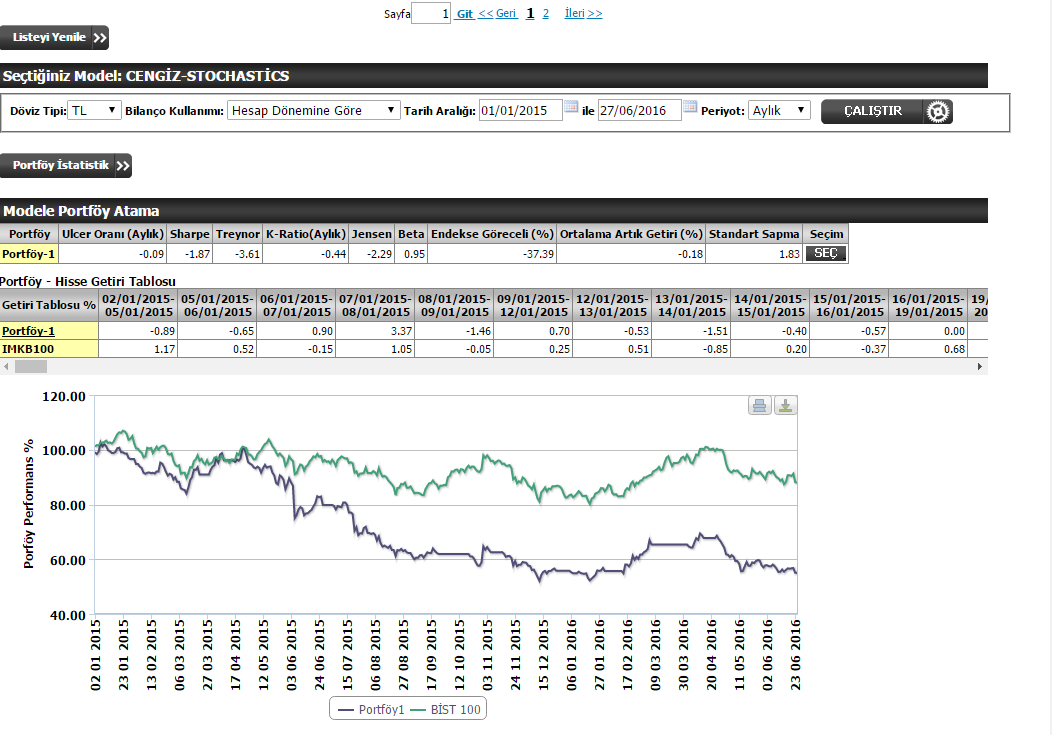The width and height of the screenshot is (1052, 735).
Task: Click the chart download icon
Action: point(786,405)
